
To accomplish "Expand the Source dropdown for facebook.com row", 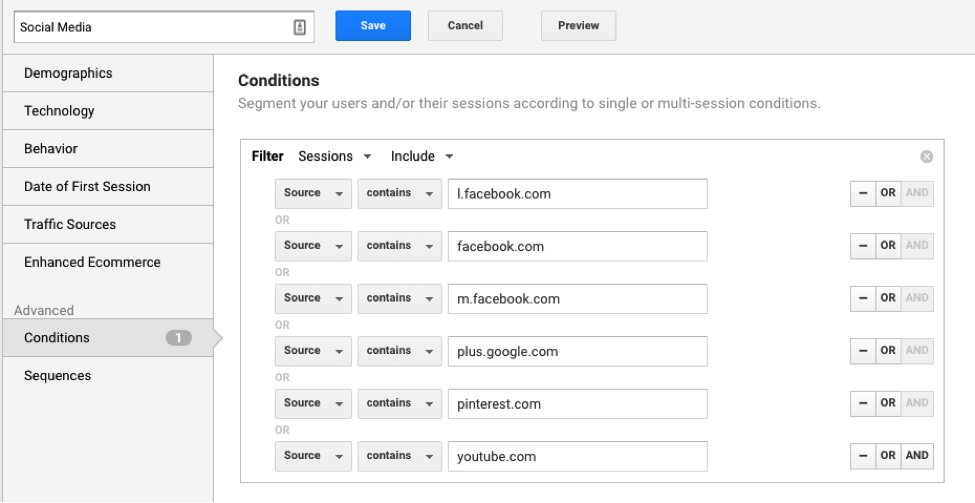I will coord(313,246).
